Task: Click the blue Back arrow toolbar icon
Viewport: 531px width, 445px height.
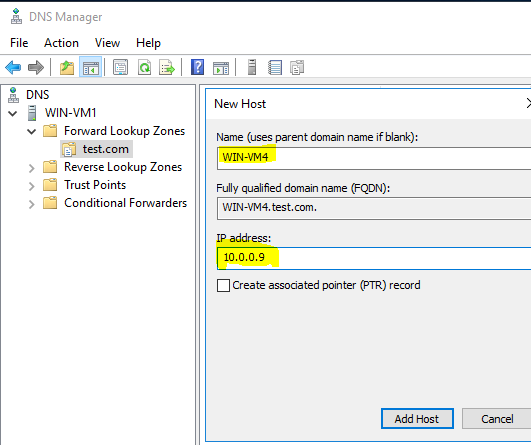Action: tap(13, 67)
